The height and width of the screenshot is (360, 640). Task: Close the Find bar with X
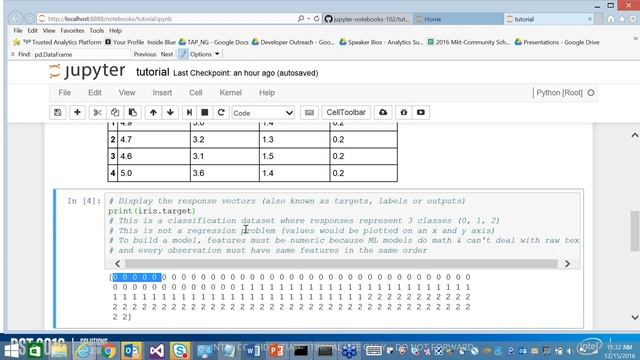pos(13,54)
